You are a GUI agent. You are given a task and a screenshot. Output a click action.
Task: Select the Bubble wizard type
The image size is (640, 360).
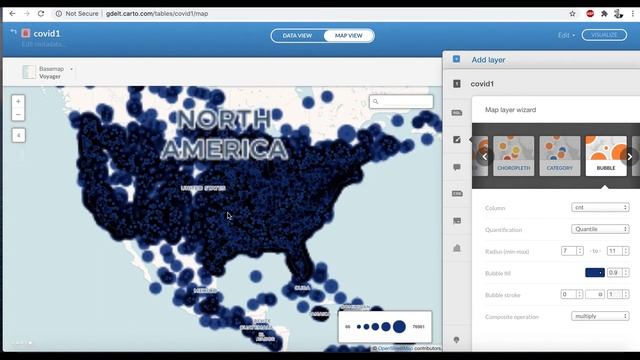point(606,156)
